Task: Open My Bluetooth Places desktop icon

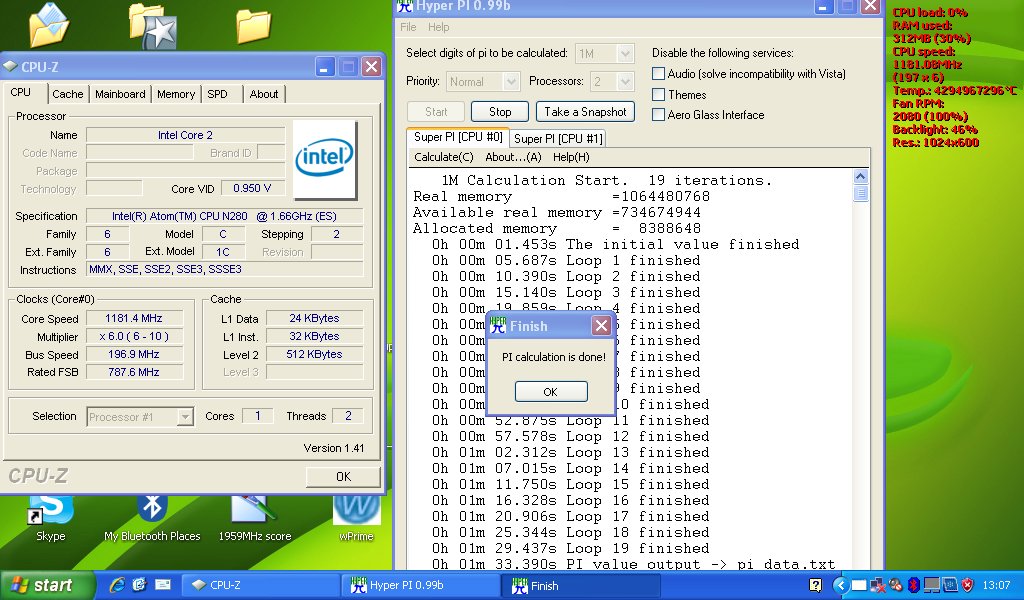Action: [x=152, y=520]
